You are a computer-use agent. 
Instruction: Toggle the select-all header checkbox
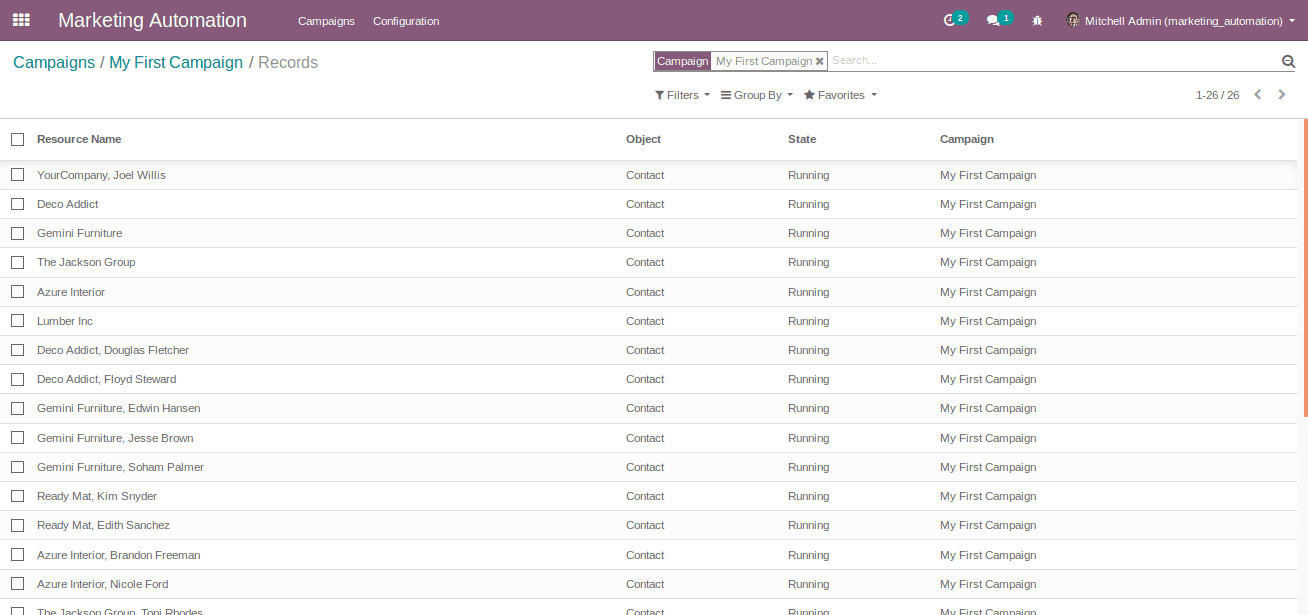pyautogui.click(x=18, y=139)
